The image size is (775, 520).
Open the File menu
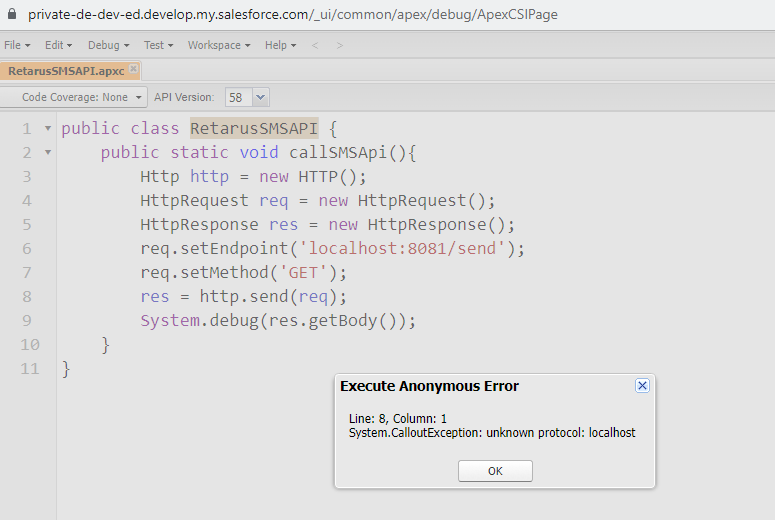point(16,45)
